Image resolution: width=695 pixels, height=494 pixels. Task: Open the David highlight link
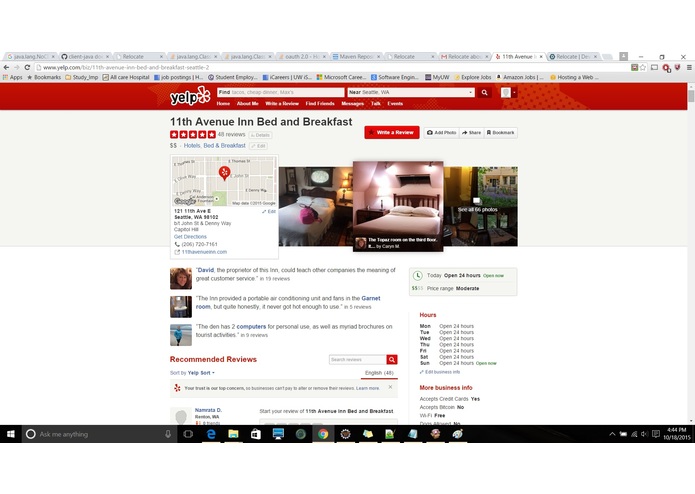pyautogui.click(x=206, y=270)
